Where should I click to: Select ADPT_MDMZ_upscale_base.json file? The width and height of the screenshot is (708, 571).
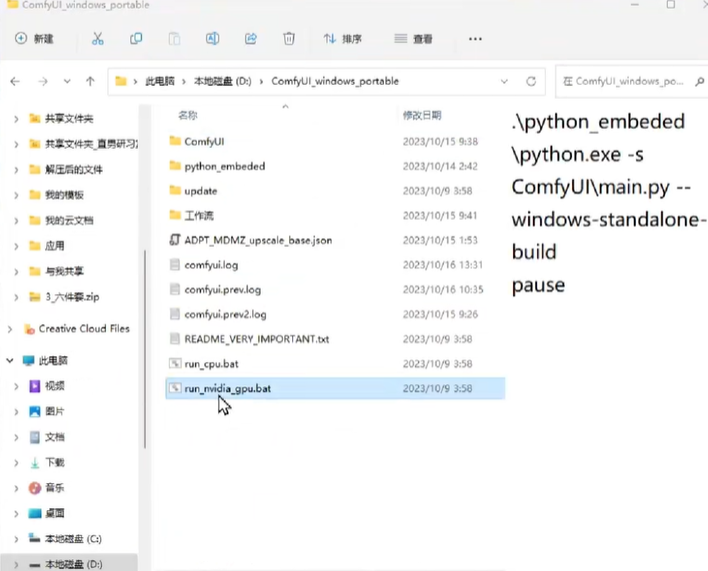click(x=335, y=241)
